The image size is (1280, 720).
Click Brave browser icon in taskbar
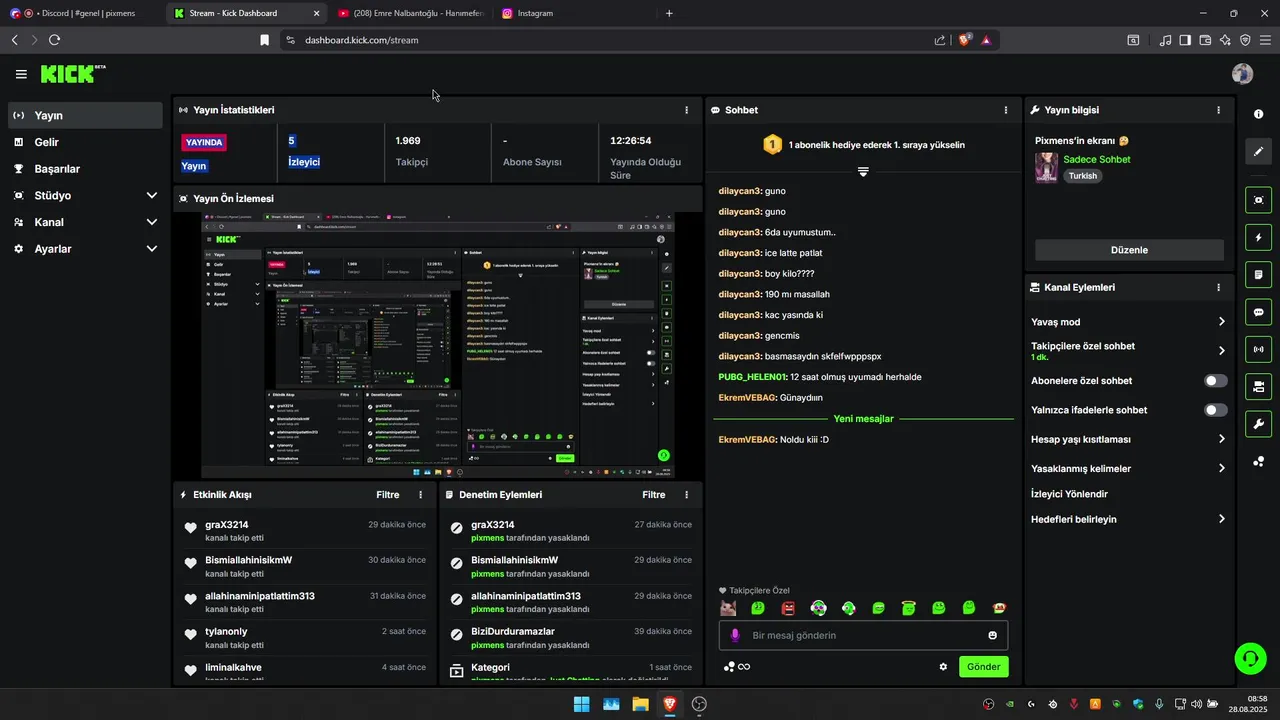coord(669,704)
